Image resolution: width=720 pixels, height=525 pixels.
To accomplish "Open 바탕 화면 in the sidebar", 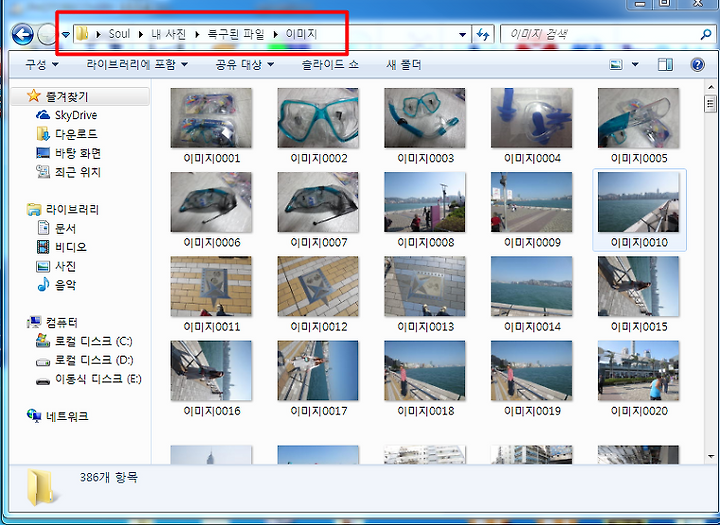I will pyautogui.click(x=78, y=153).
